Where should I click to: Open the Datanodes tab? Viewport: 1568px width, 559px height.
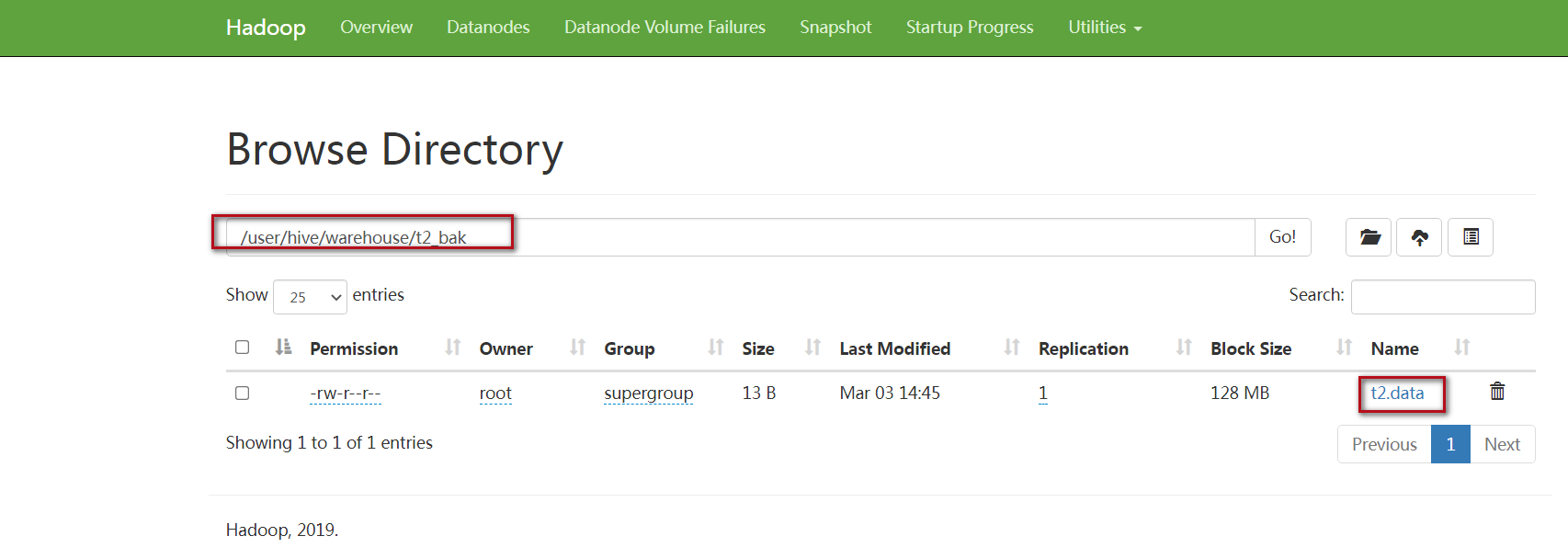coord(488,28)
